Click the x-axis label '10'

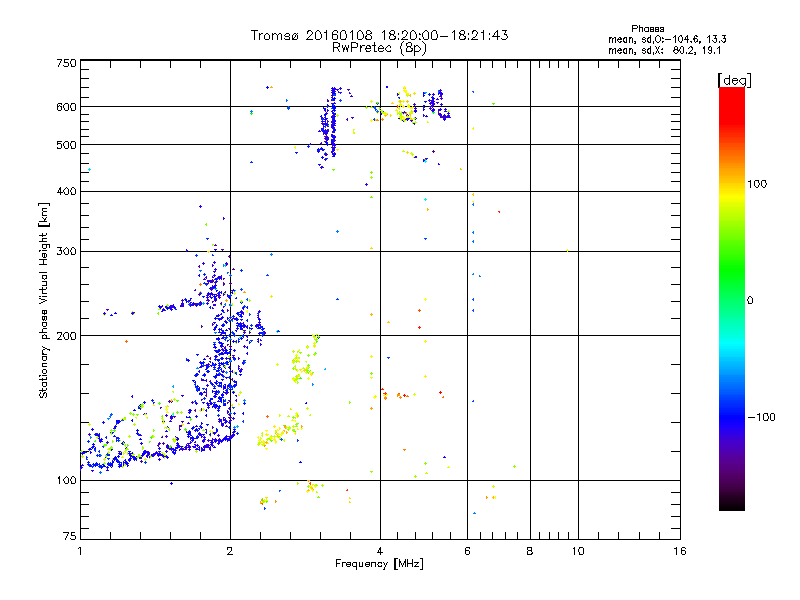(578, 551)
